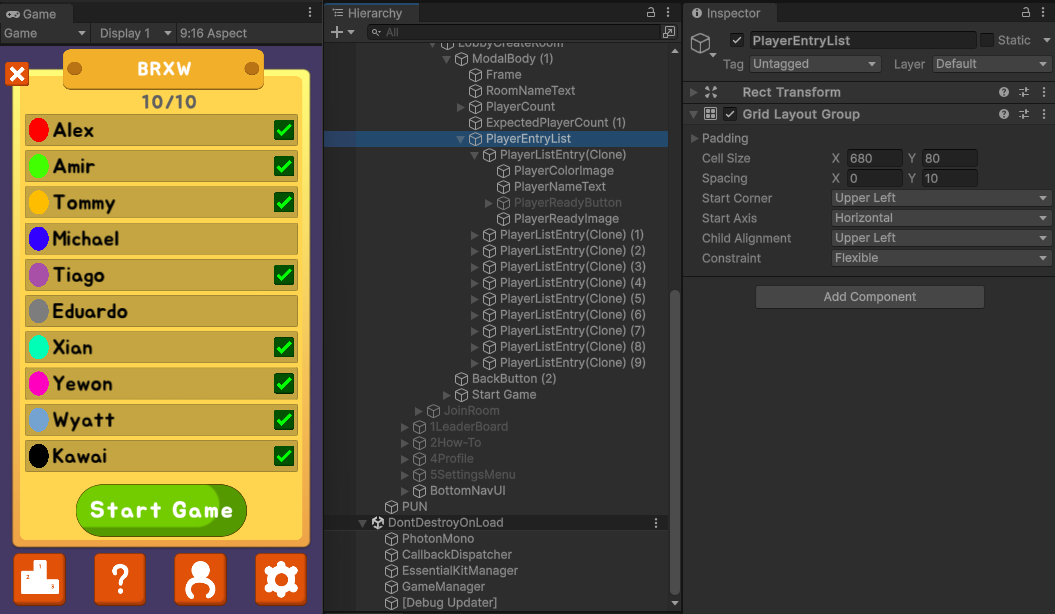
Task: Click the Hierarchy search-by-type icon
Action: coord(669,32)
